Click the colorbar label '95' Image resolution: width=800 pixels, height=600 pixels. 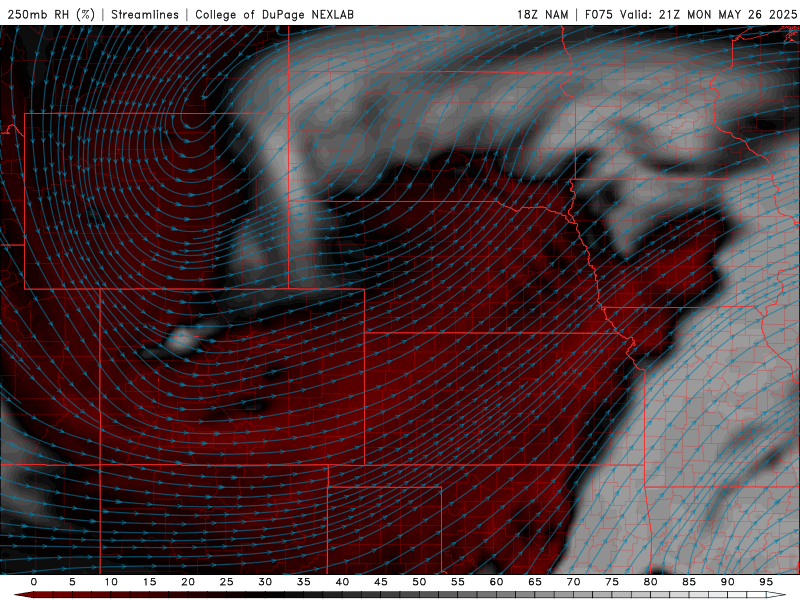click(766, 582)
